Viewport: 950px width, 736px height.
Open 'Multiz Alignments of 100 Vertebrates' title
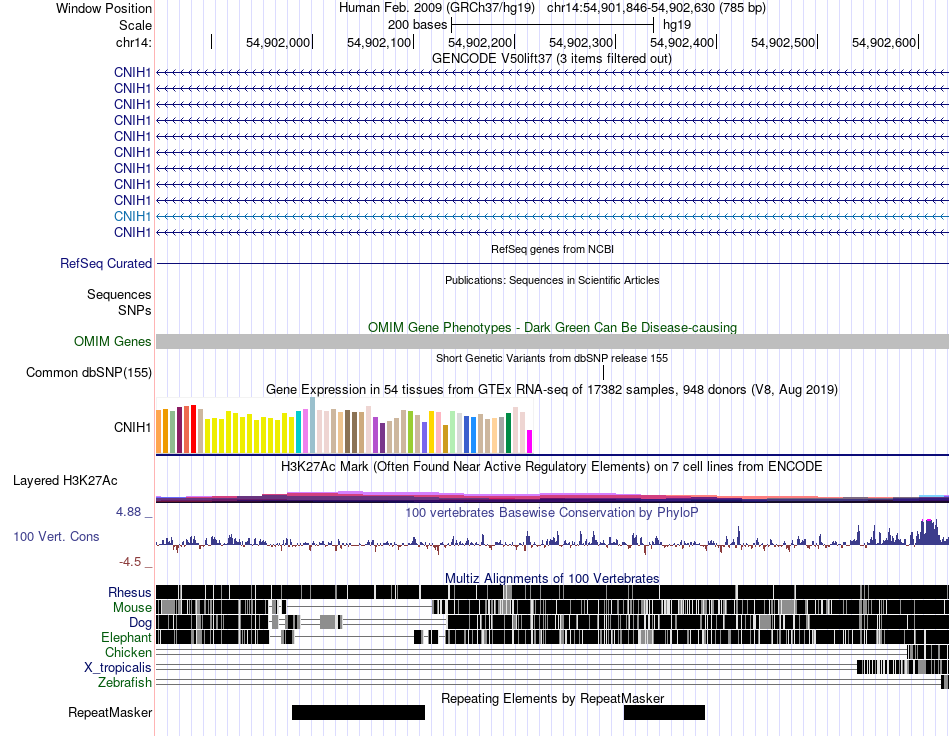coord(552,579)
